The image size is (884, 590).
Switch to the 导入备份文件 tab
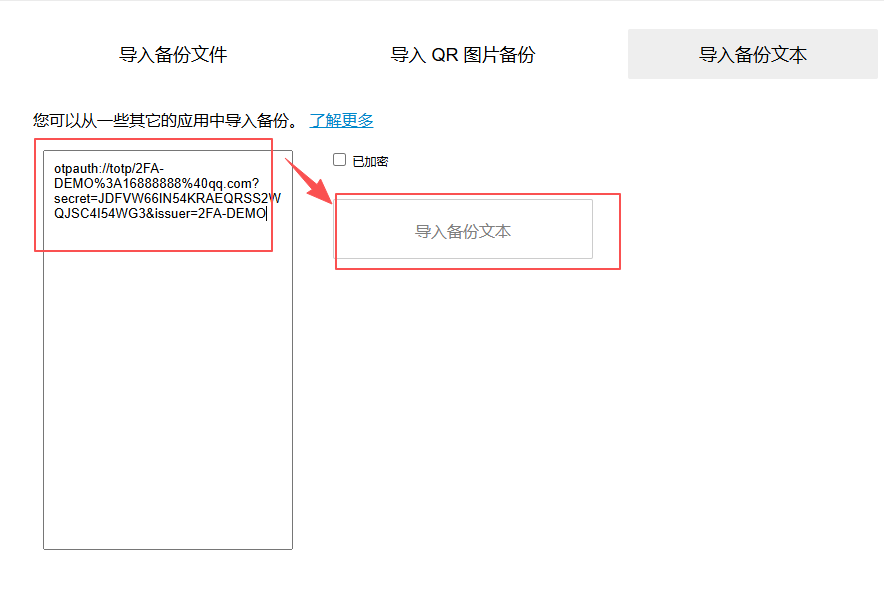click(x=173, y=55)
